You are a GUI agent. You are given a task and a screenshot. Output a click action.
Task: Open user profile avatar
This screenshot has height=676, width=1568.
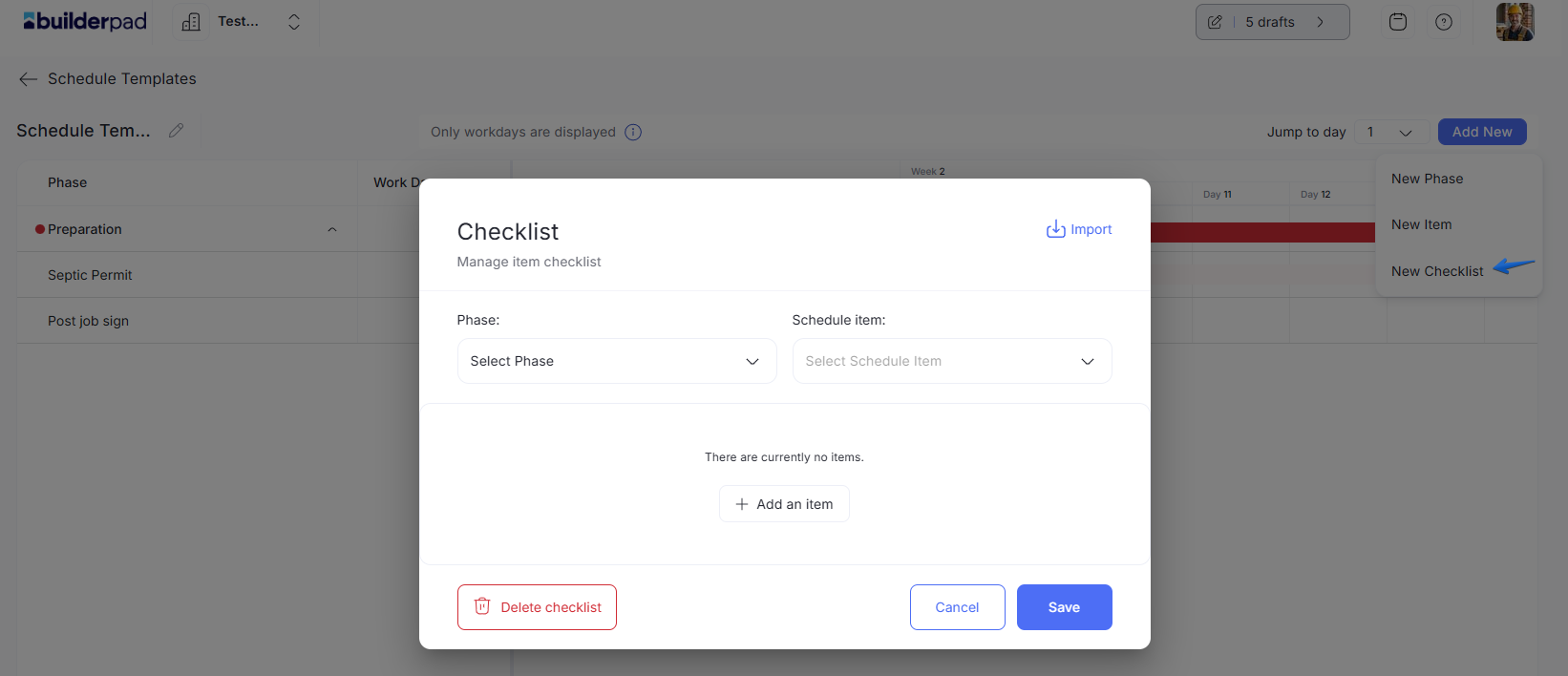(1515, 21)
